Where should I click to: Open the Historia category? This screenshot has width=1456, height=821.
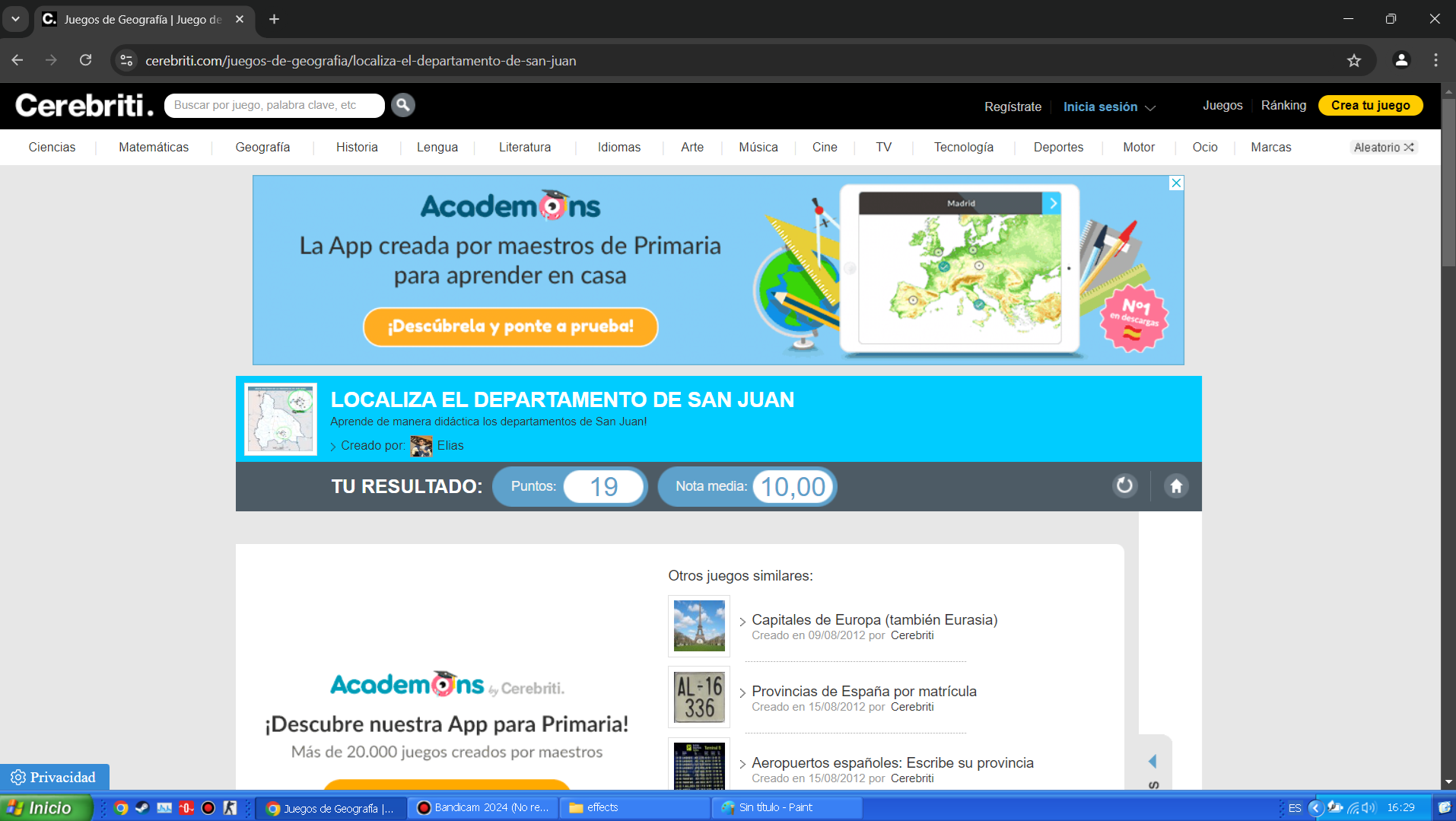pos(357,148)
